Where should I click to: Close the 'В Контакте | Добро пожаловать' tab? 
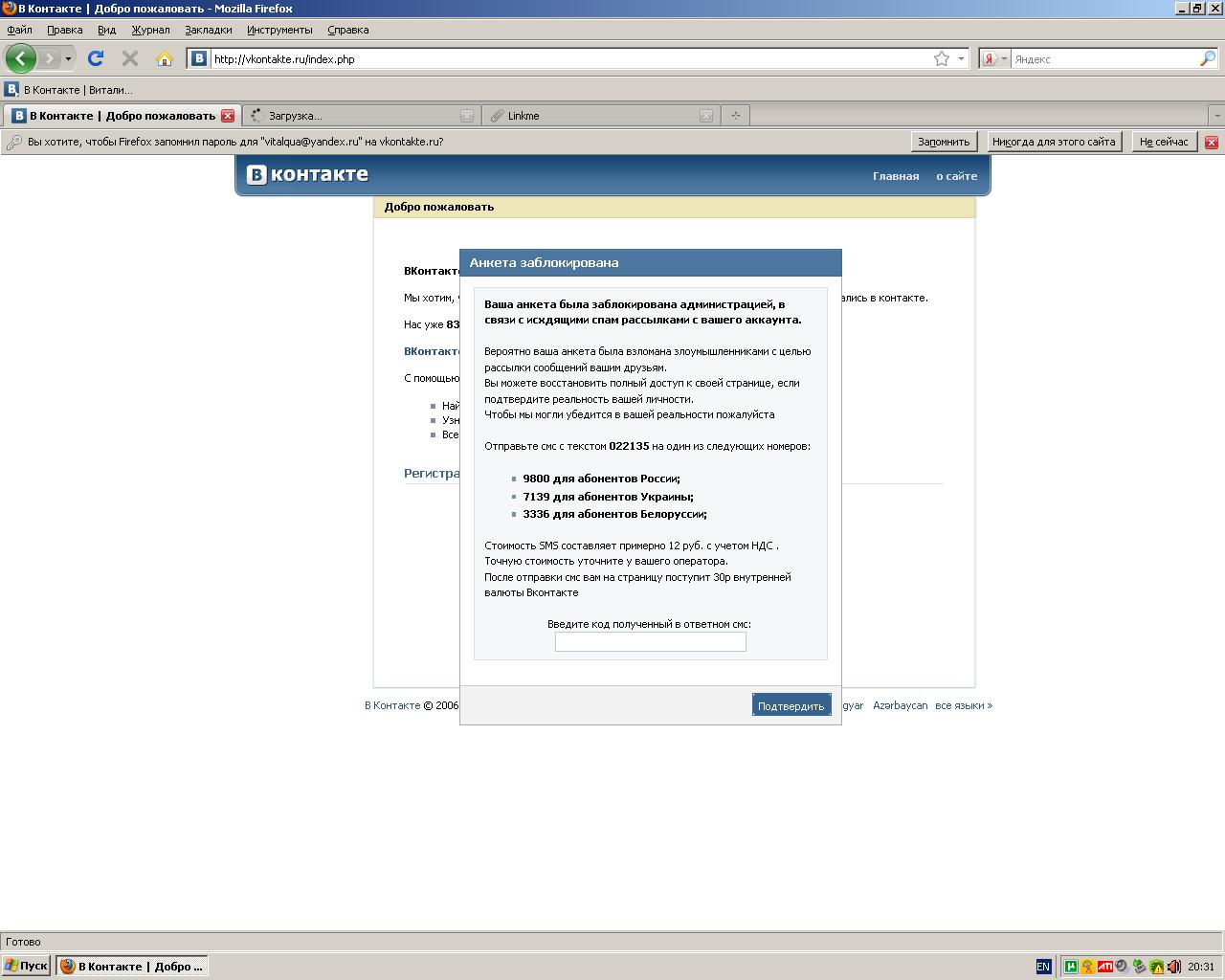228,116
